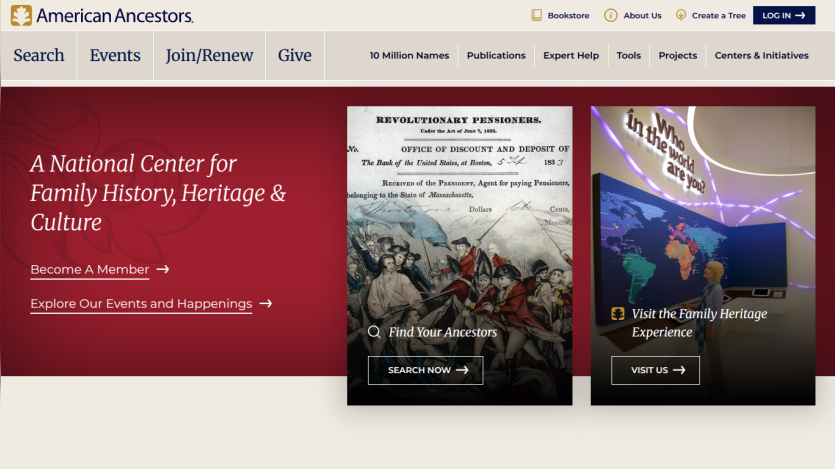Click the Create a Tree icon
Screen dimensions: 835x469
(681, 15)
